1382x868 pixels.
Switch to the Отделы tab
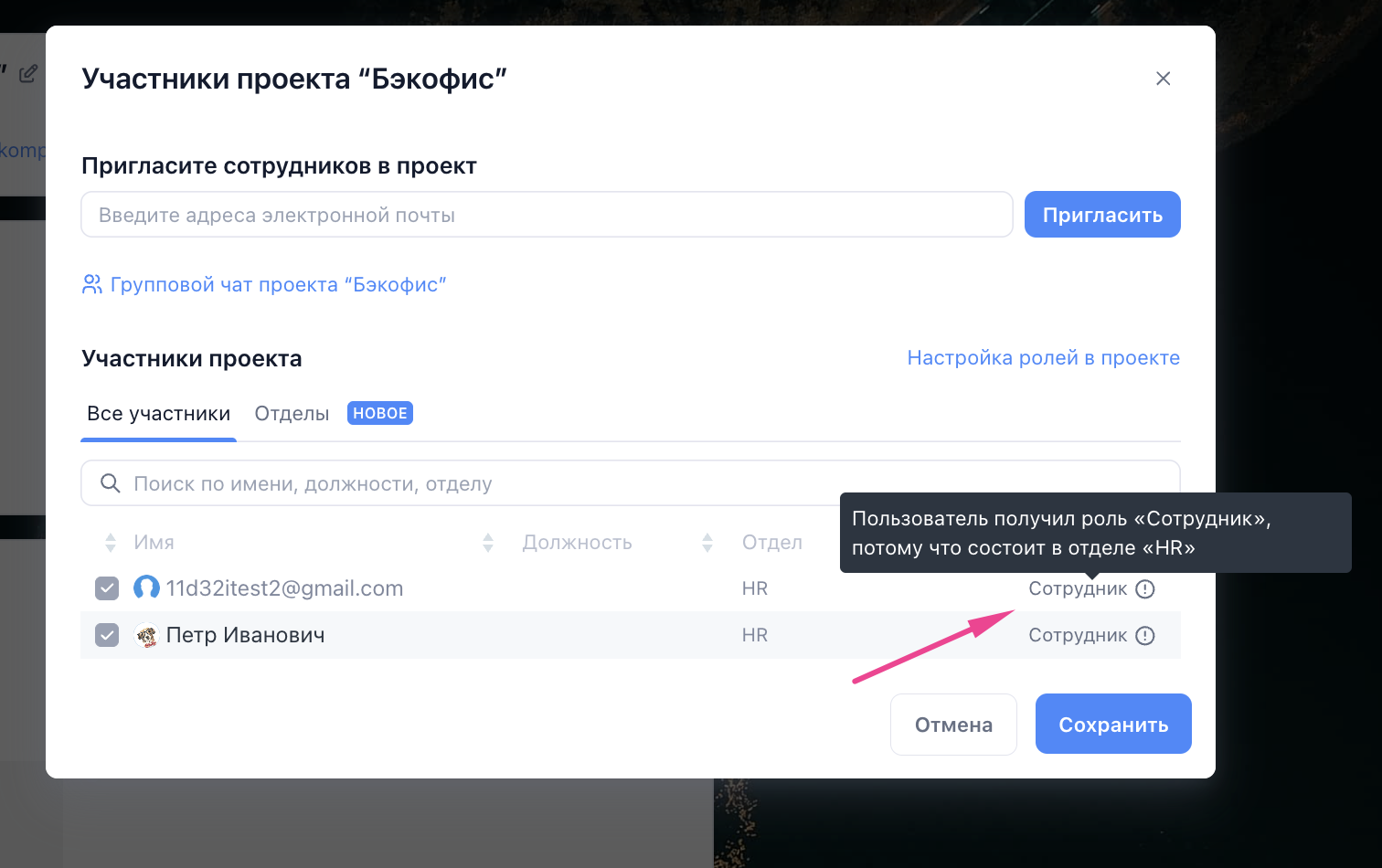pyautogui.click(x=292, y=414)
